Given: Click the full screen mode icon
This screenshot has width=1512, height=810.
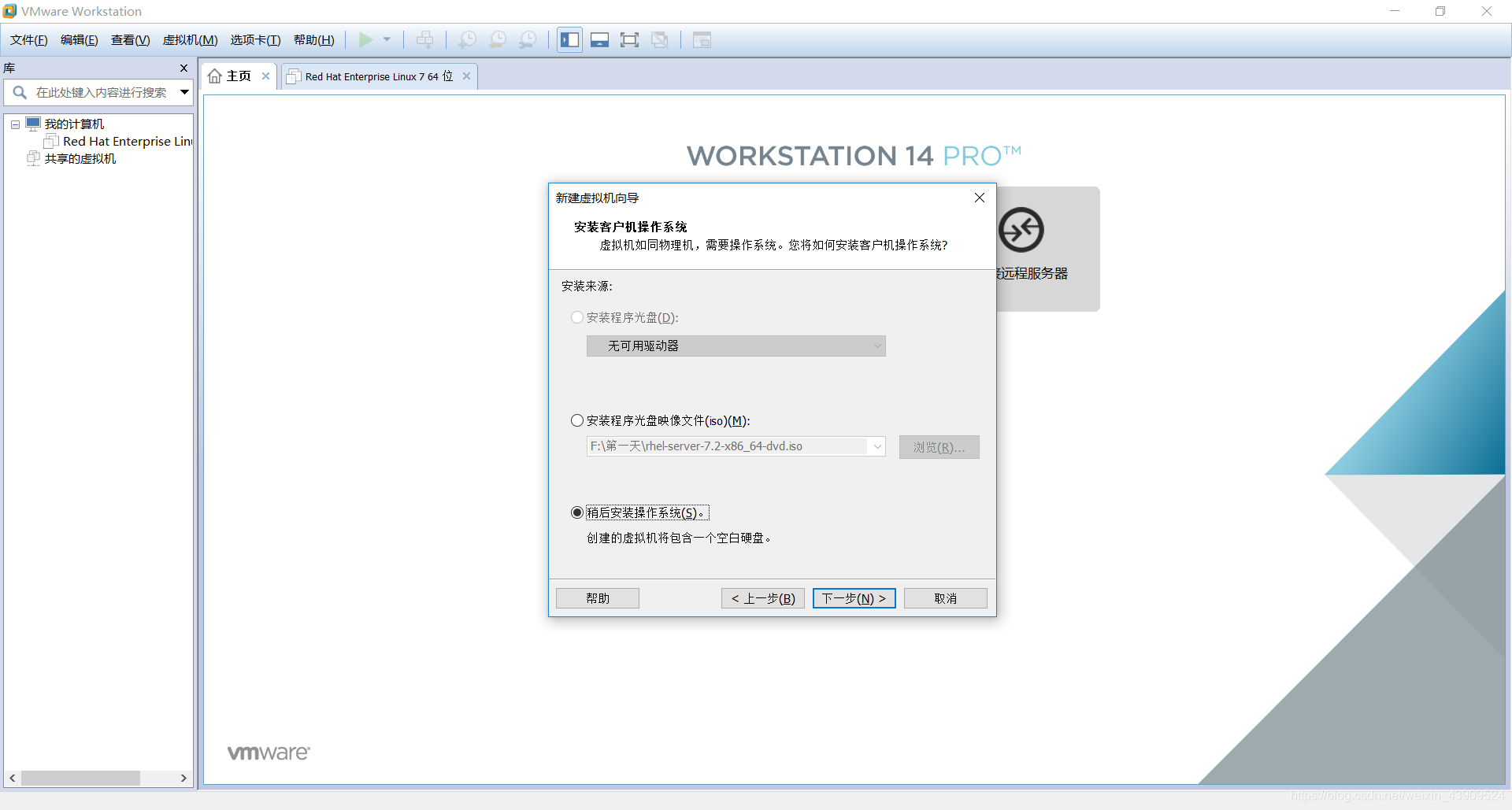Looking at the screenshot, I should [x=629, y=39].
